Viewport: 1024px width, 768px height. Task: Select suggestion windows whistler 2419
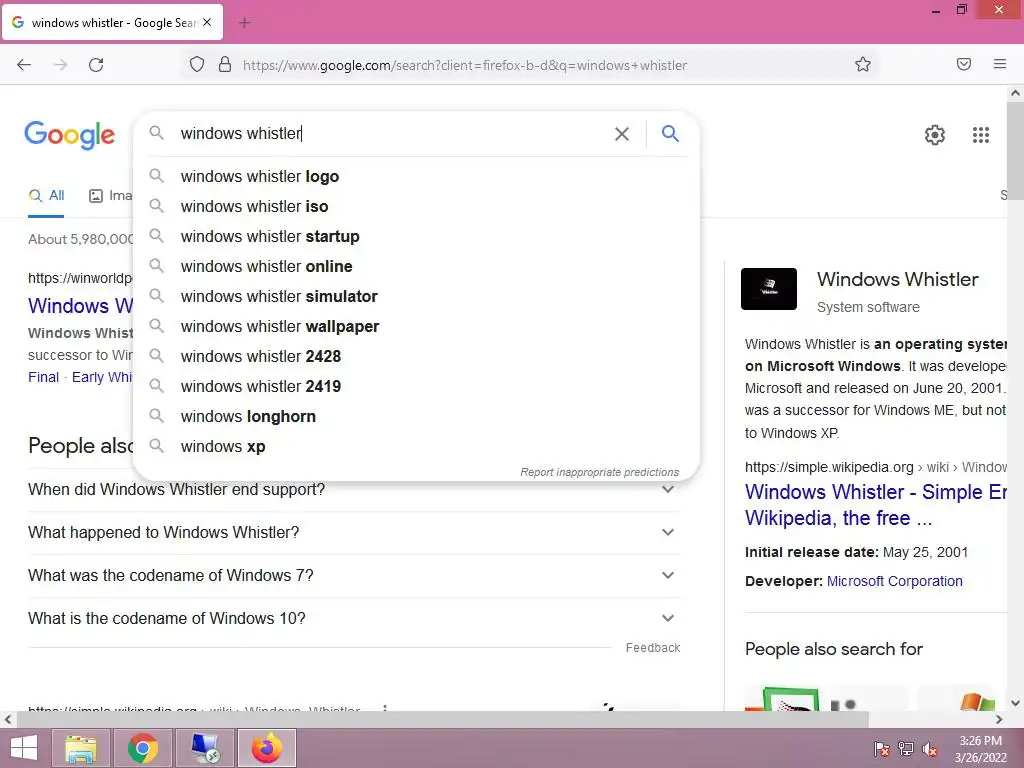[x=415, y=387]
